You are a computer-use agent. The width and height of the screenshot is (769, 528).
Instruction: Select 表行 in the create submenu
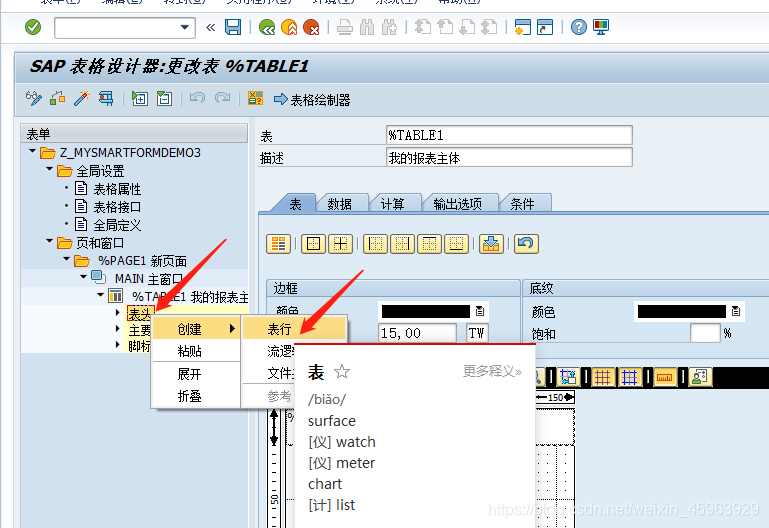(x=294, y=329)
